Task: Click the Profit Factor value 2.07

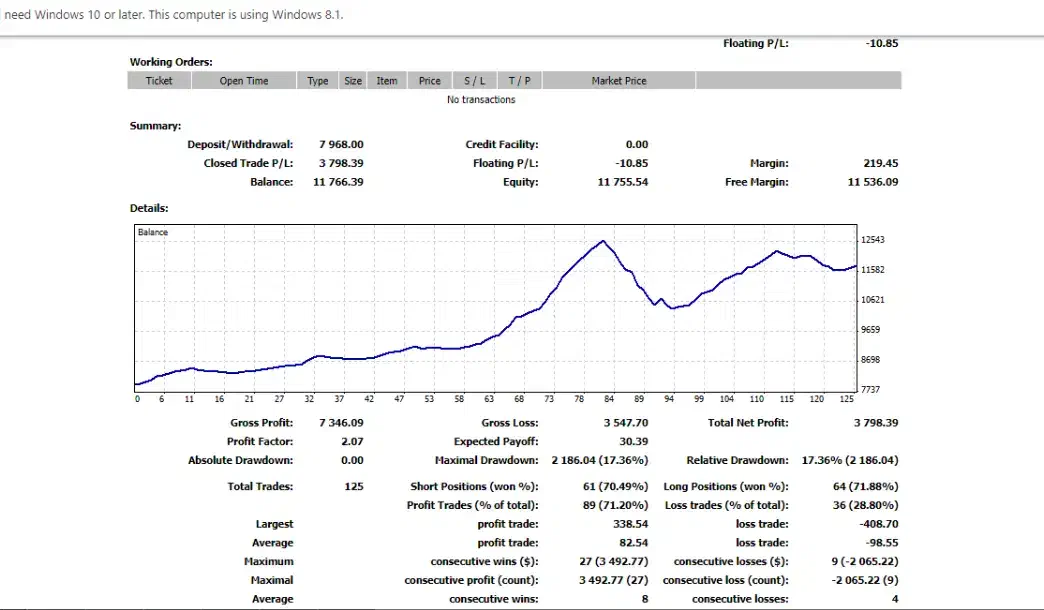Action: coord(352,441)
